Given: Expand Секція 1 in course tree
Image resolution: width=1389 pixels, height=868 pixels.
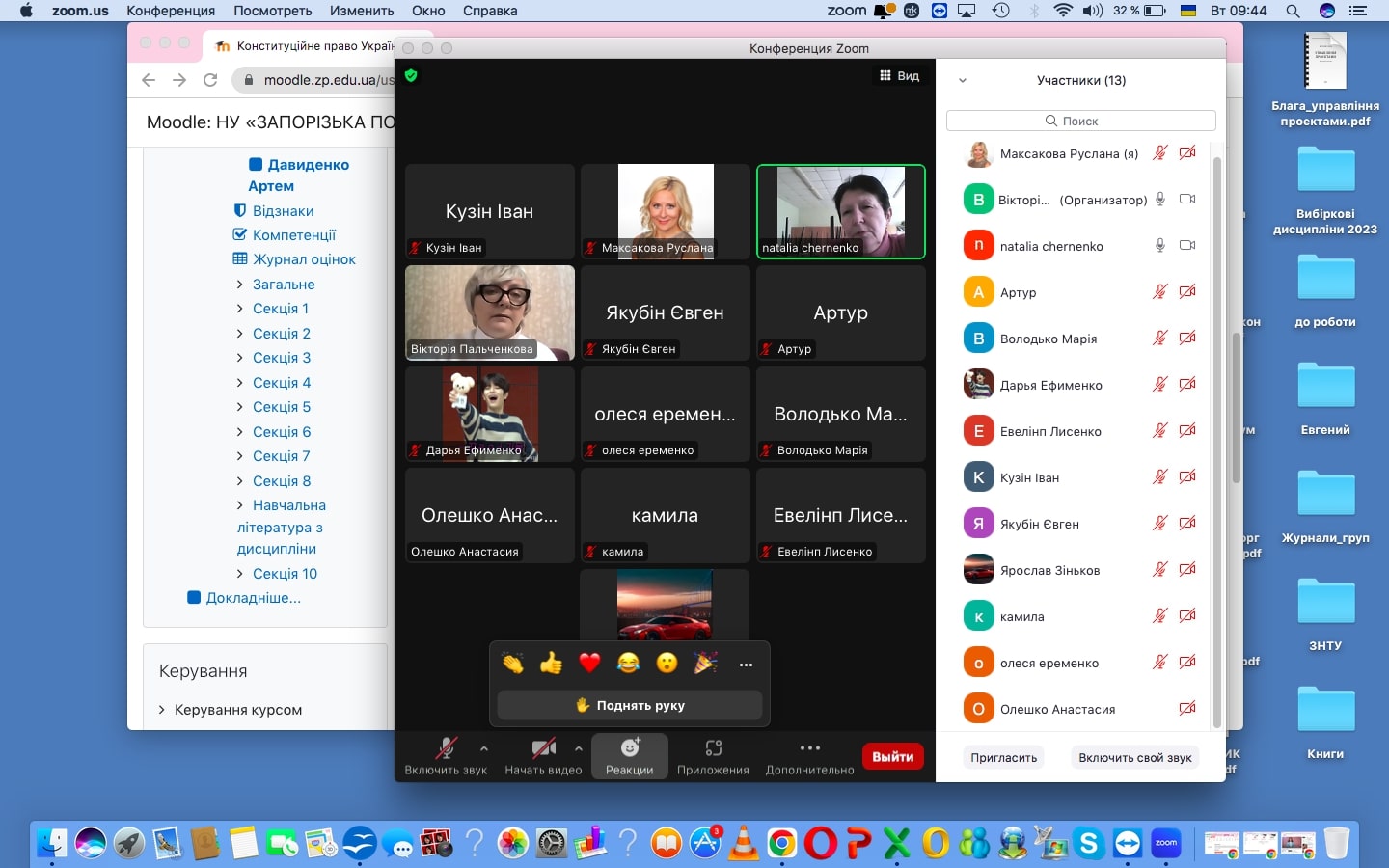Looking at the screenshot, I should pos(280,309).
